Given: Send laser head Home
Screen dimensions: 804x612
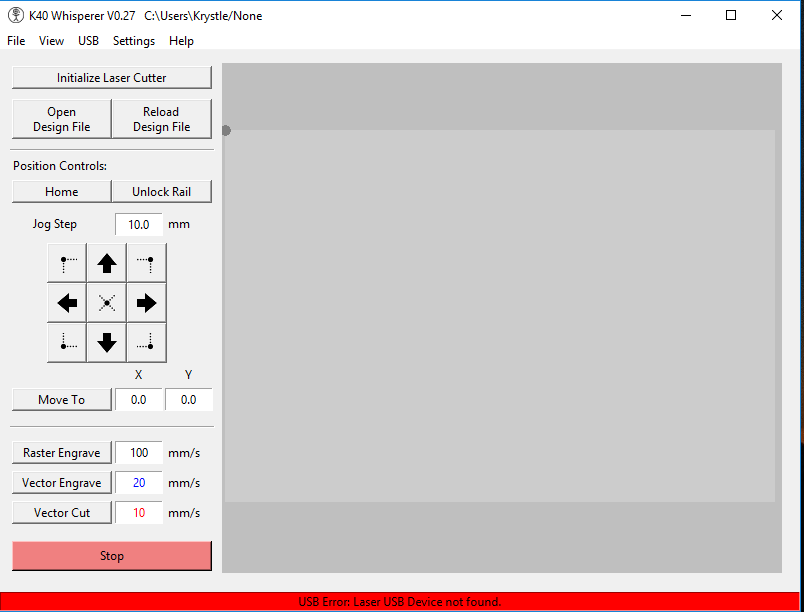Looking at the screenshot, I should [x=62, y=192].
